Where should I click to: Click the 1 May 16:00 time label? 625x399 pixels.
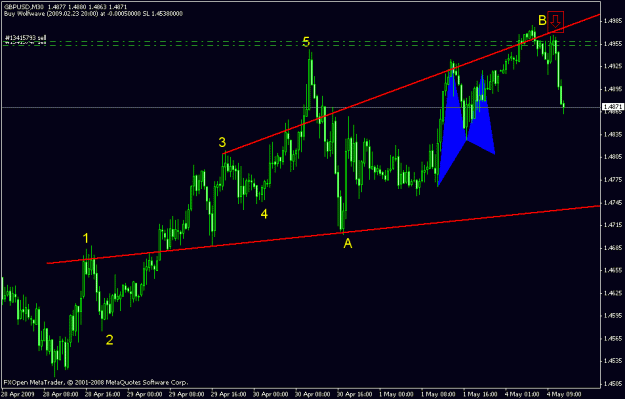tap(480, 394)
